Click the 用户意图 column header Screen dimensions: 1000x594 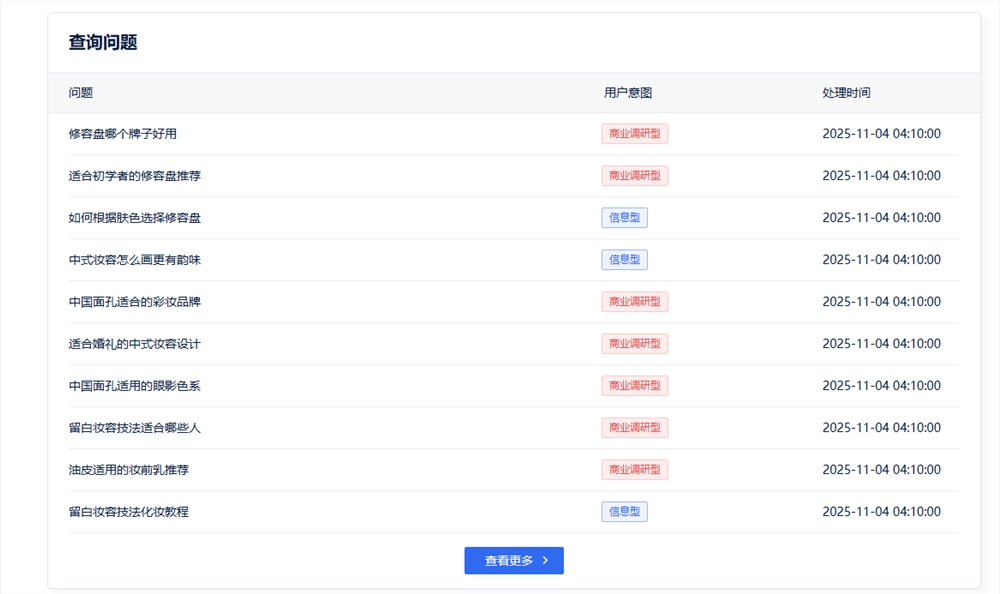click(x=628, y=93)
